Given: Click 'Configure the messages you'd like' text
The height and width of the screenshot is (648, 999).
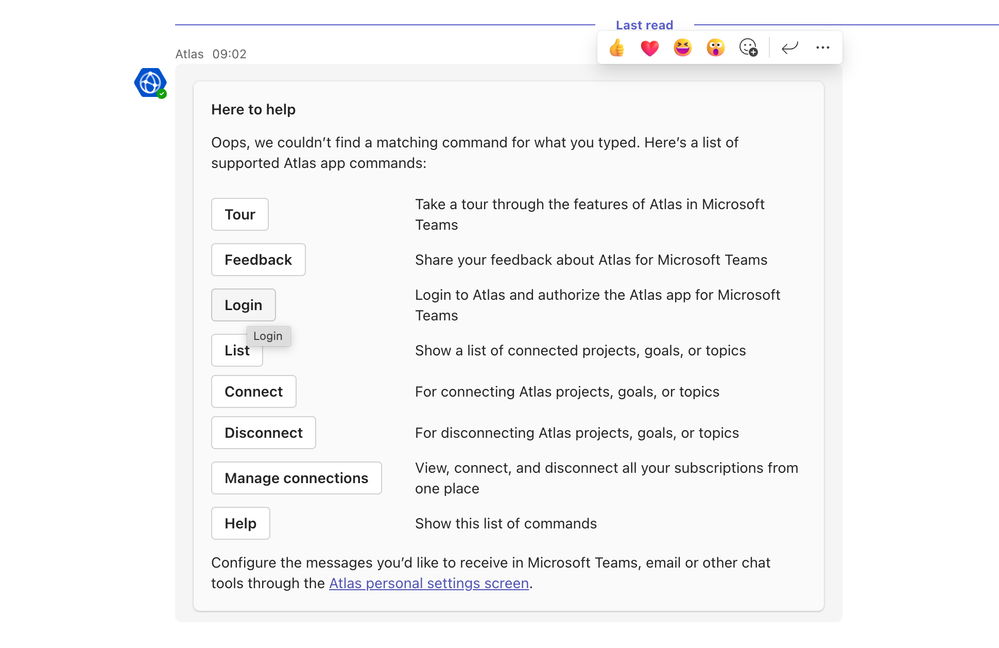Looking at the screenshot, I should [x=491, y=573].
